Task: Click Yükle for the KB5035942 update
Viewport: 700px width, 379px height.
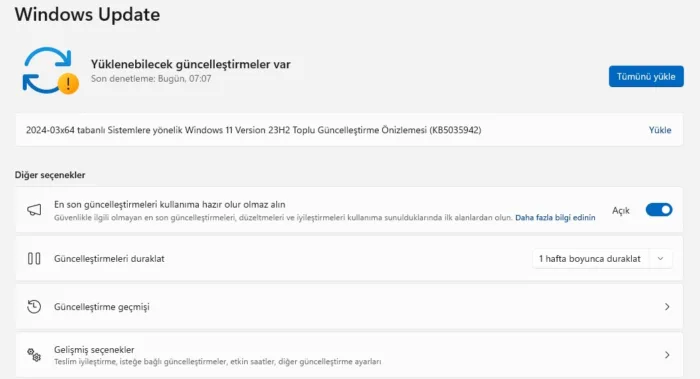Action: [x=660, y=130]
